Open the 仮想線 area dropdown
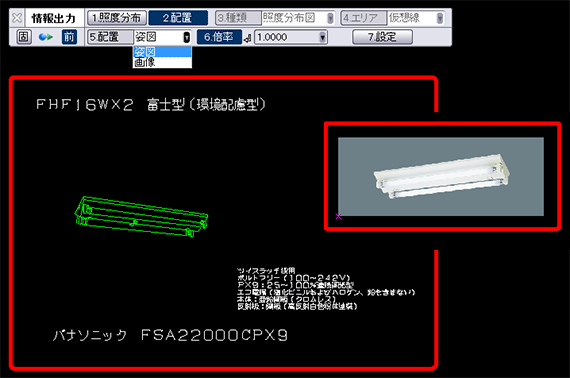The image size is (570, 378). tap(416, 18)
